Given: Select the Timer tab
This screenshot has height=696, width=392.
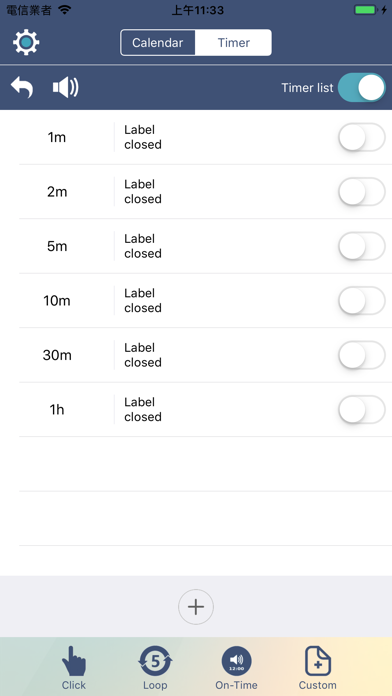Looking at the screenshot, I should point(234,43).
